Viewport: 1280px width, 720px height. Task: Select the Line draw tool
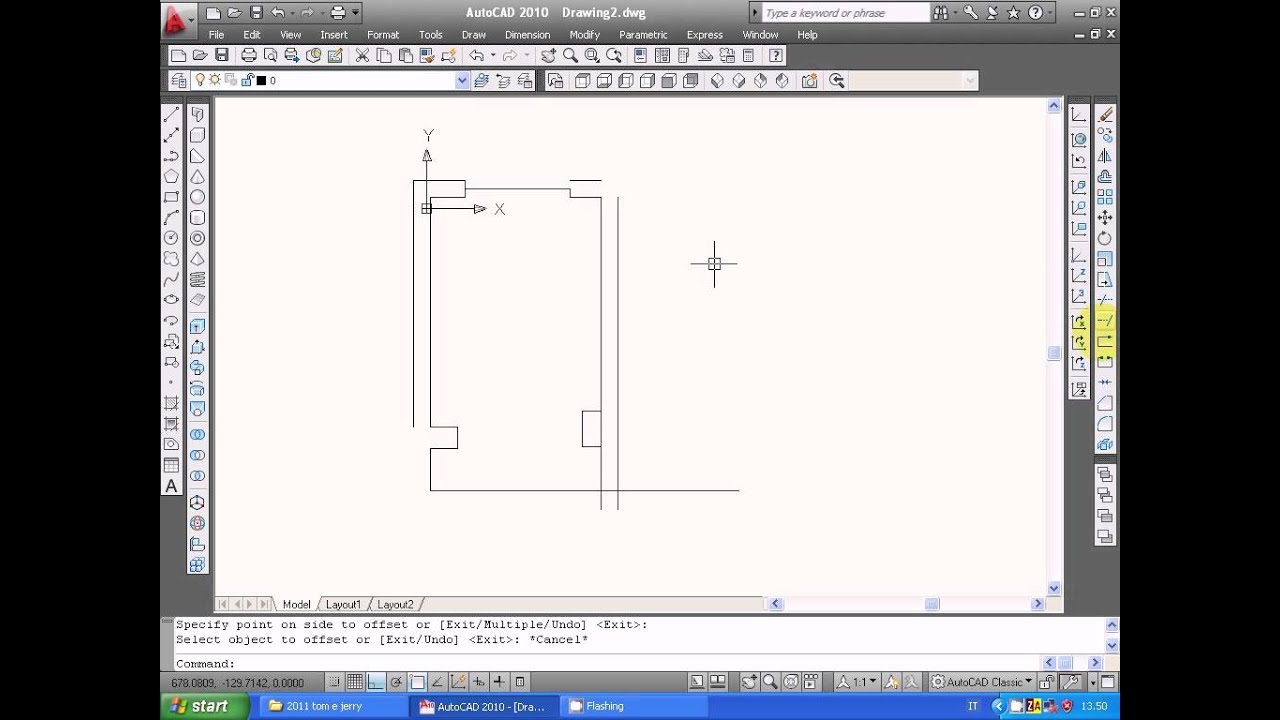pos(171,114)
